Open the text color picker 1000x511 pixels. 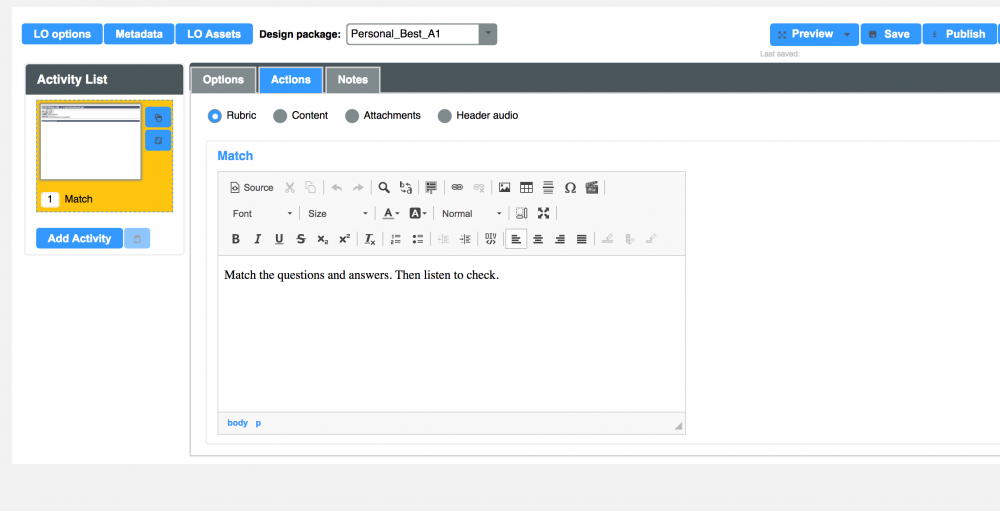391,213
